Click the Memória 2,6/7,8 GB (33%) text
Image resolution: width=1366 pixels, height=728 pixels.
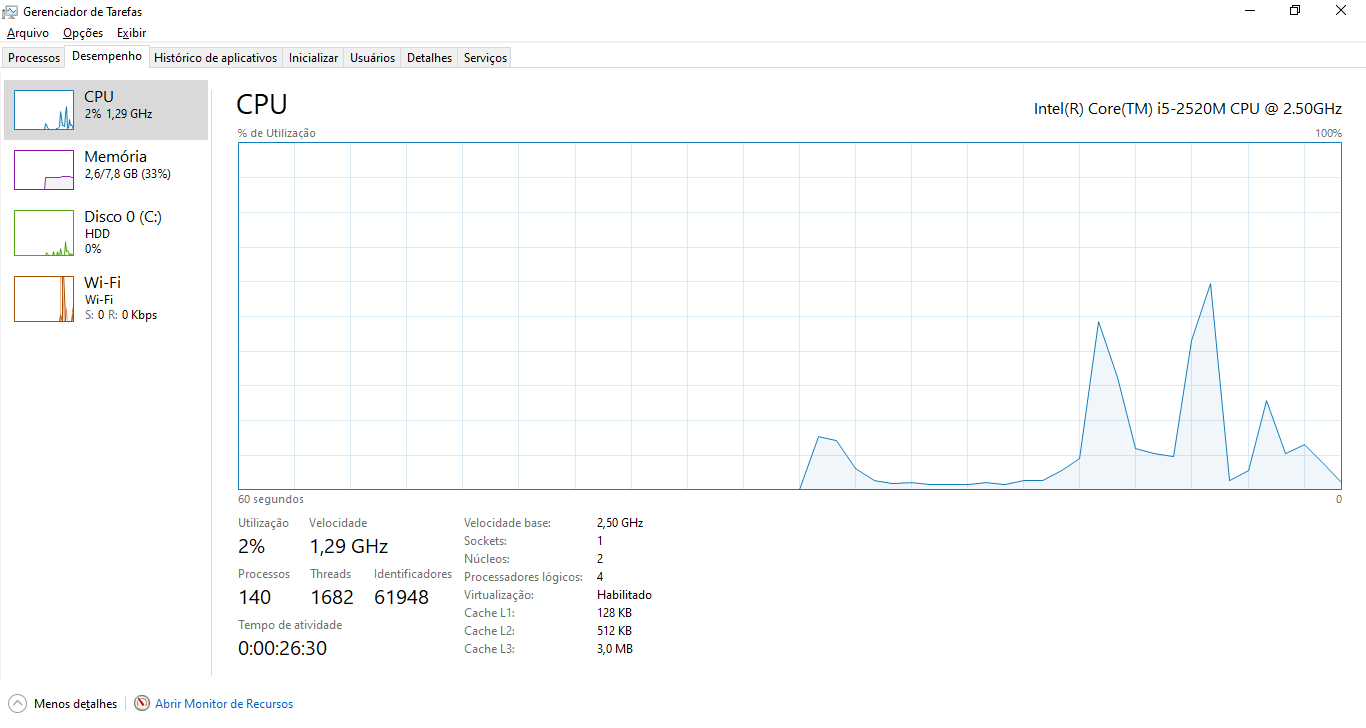tap(127, 174)
